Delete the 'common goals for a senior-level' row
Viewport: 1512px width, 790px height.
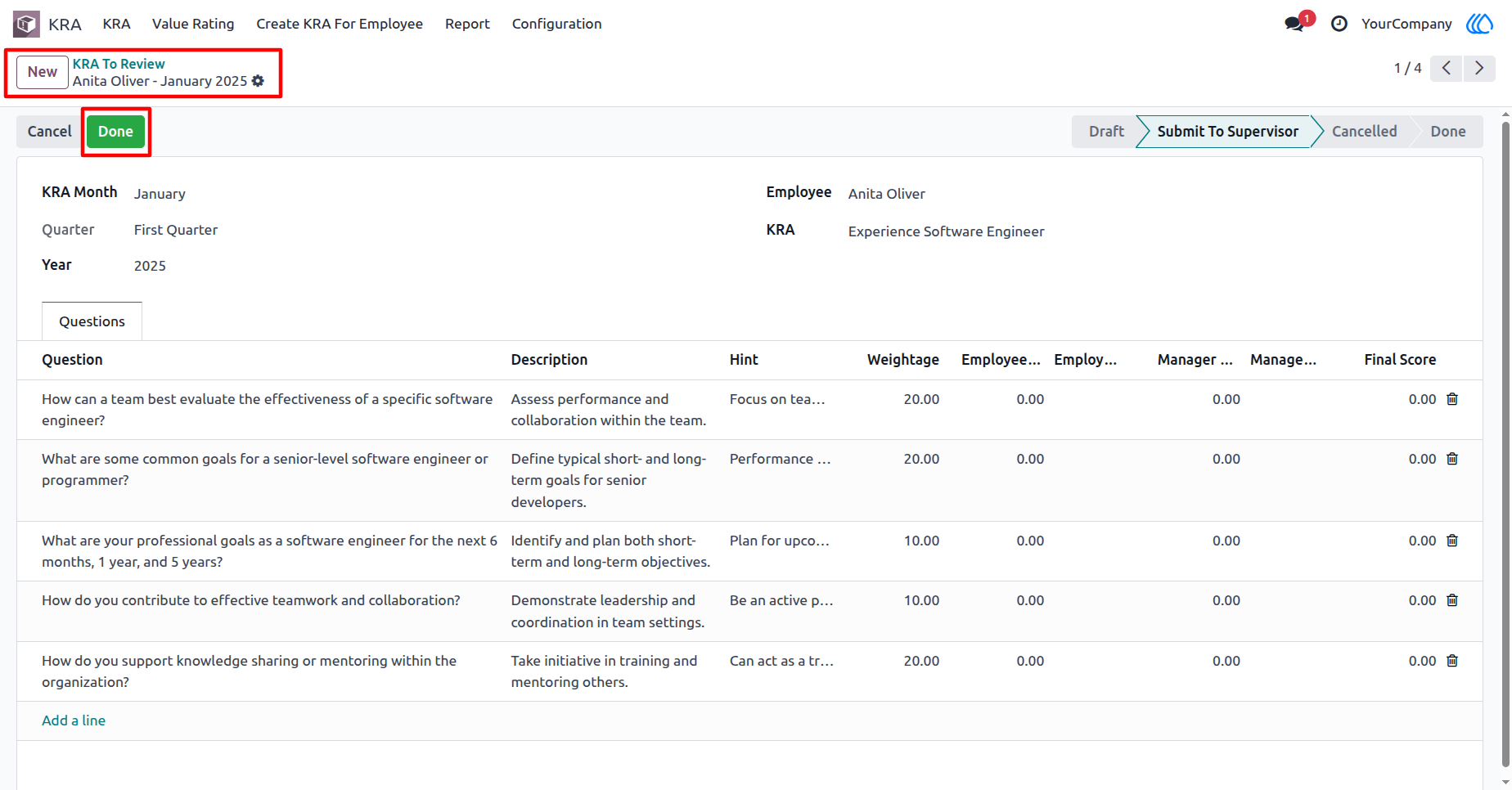pyautogui.click(x=1452, y=459)
